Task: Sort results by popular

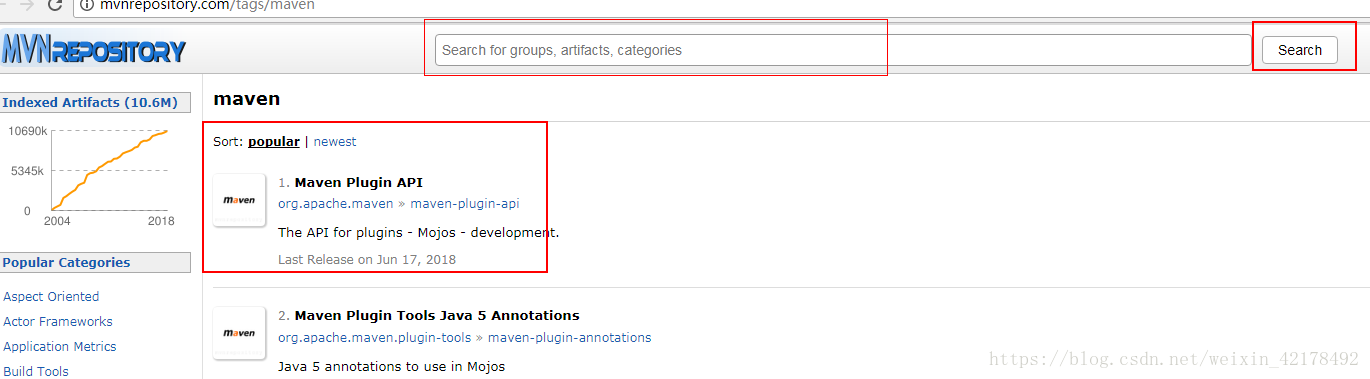Action: tap(274, 142)
